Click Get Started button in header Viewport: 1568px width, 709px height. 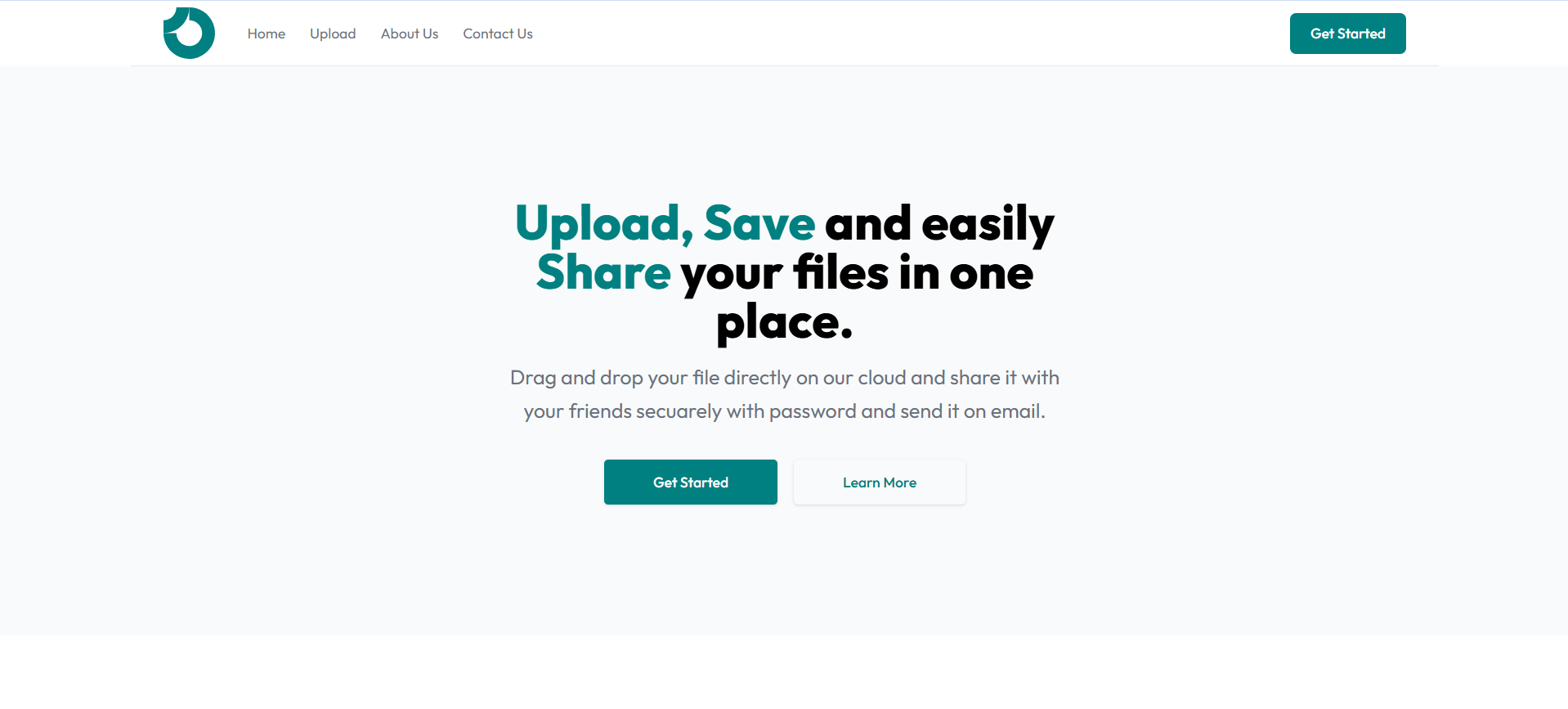pyautogui.click(x=1347, y=34)
